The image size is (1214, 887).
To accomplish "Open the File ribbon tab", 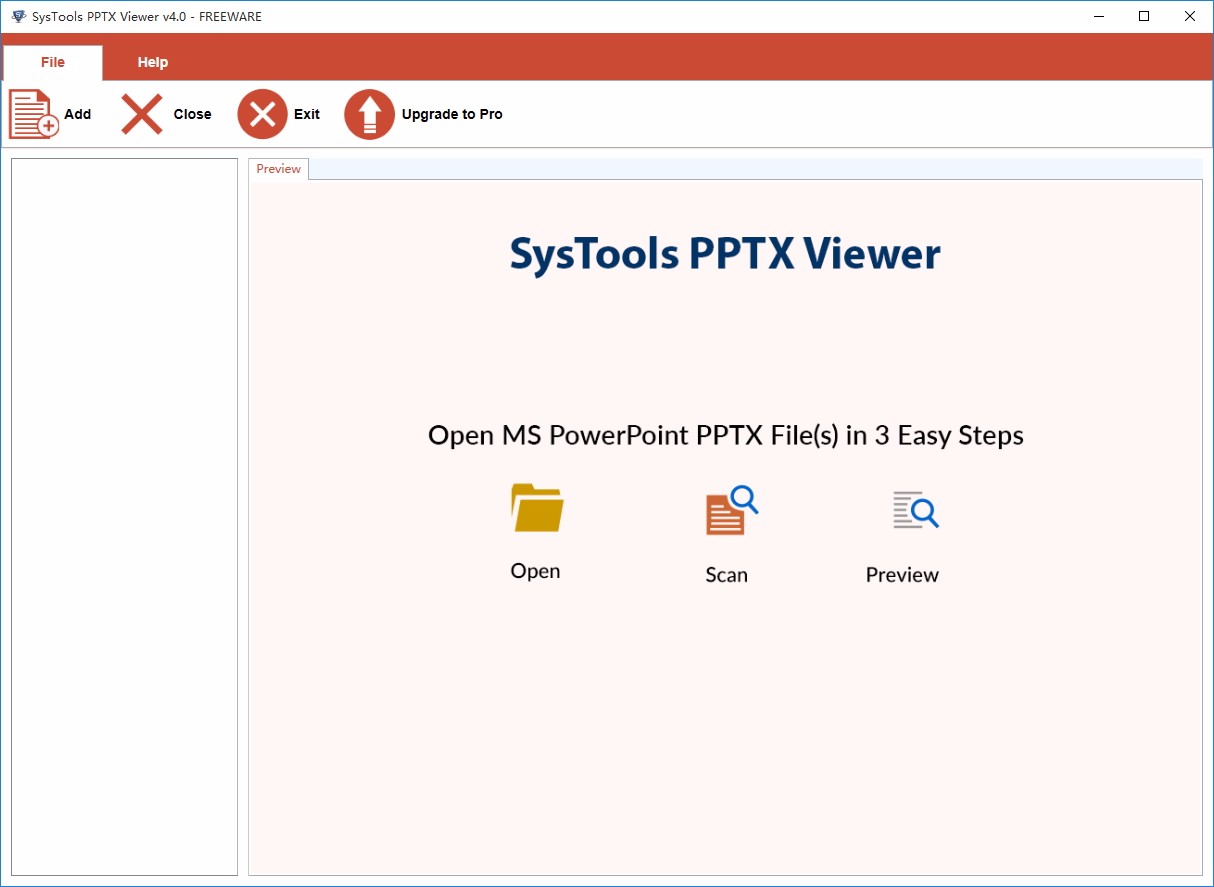I will coord(53,62).
